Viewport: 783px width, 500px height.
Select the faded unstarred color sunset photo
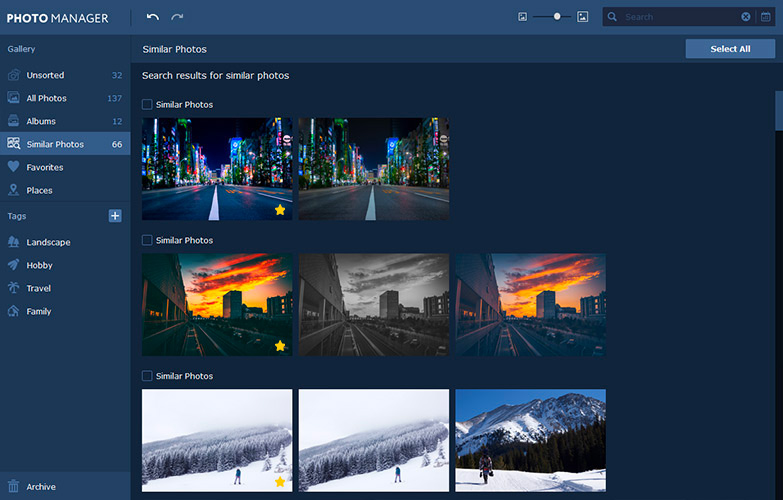[531, 305]
